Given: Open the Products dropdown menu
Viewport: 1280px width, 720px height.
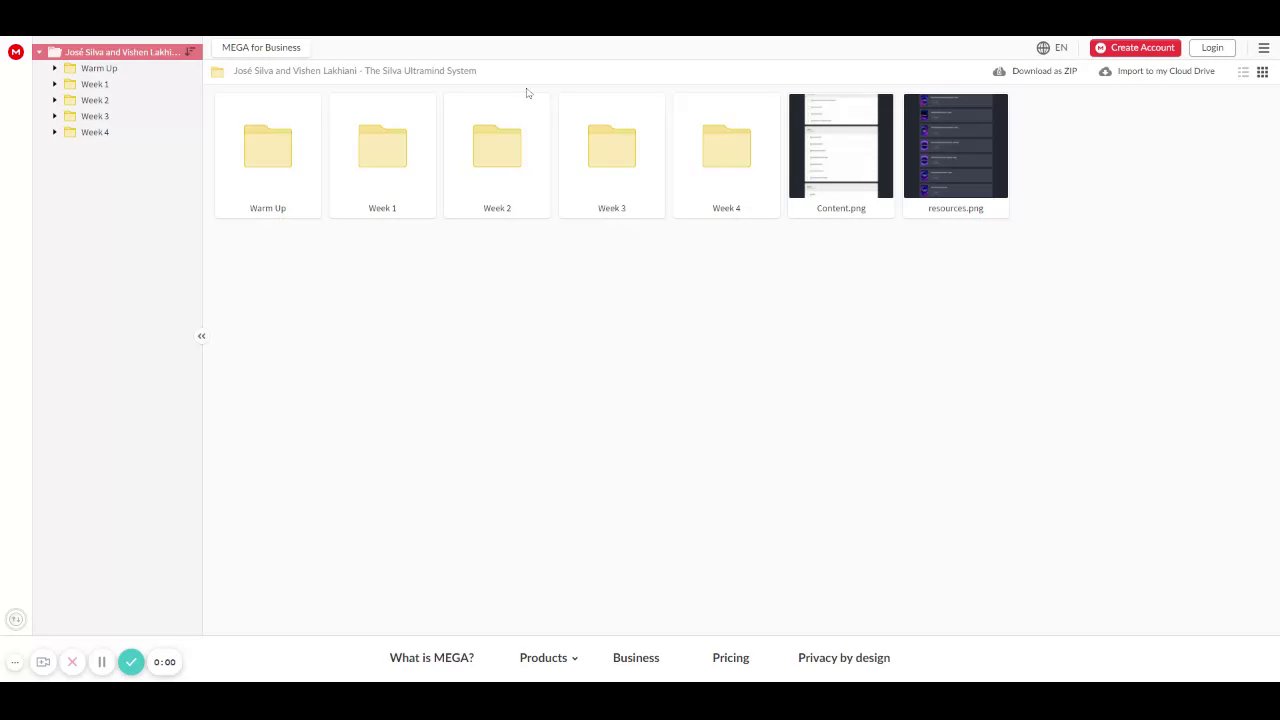Looking at the screenshot, I should point(549,658).
